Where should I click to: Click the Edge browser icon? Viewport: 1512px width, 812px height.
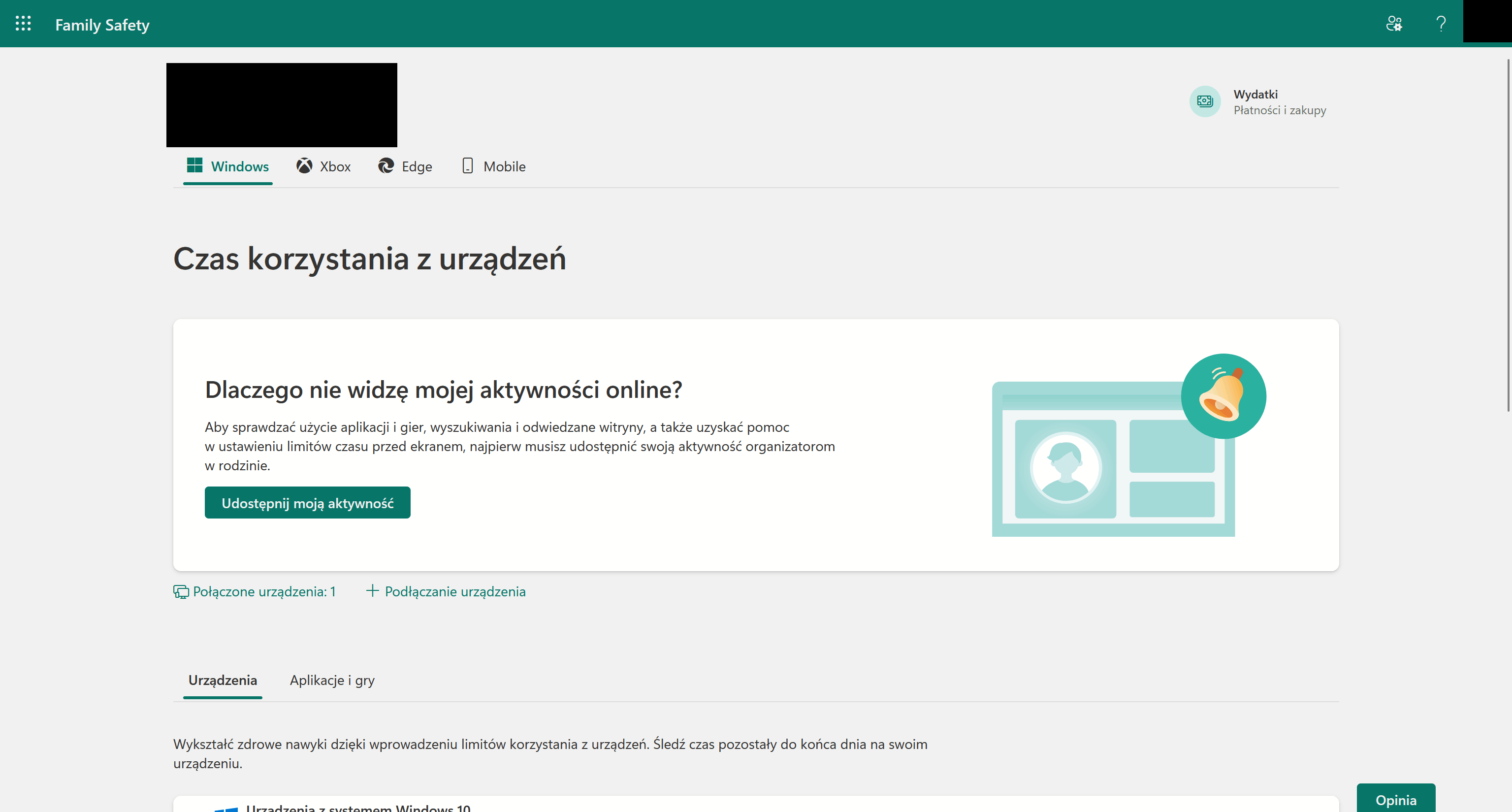tap(386, 166)
